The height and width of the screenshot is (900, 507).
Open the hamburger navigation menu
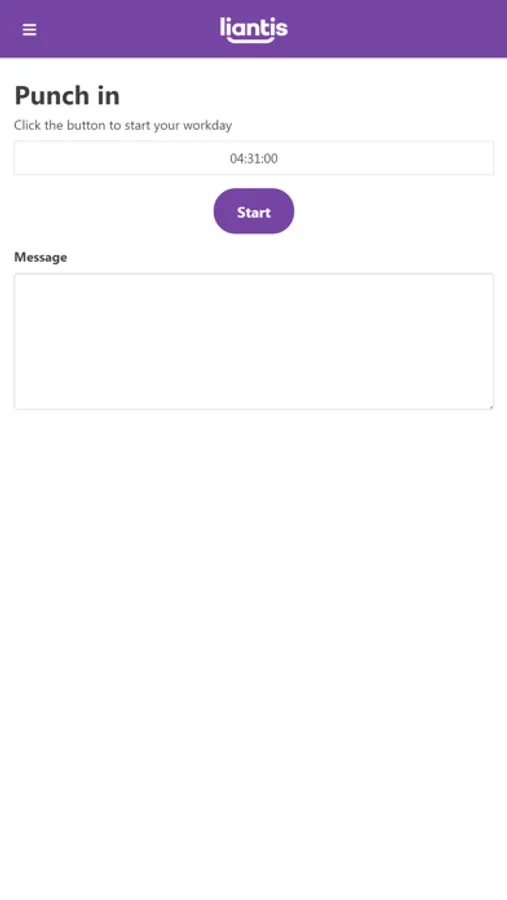point(29,30)
